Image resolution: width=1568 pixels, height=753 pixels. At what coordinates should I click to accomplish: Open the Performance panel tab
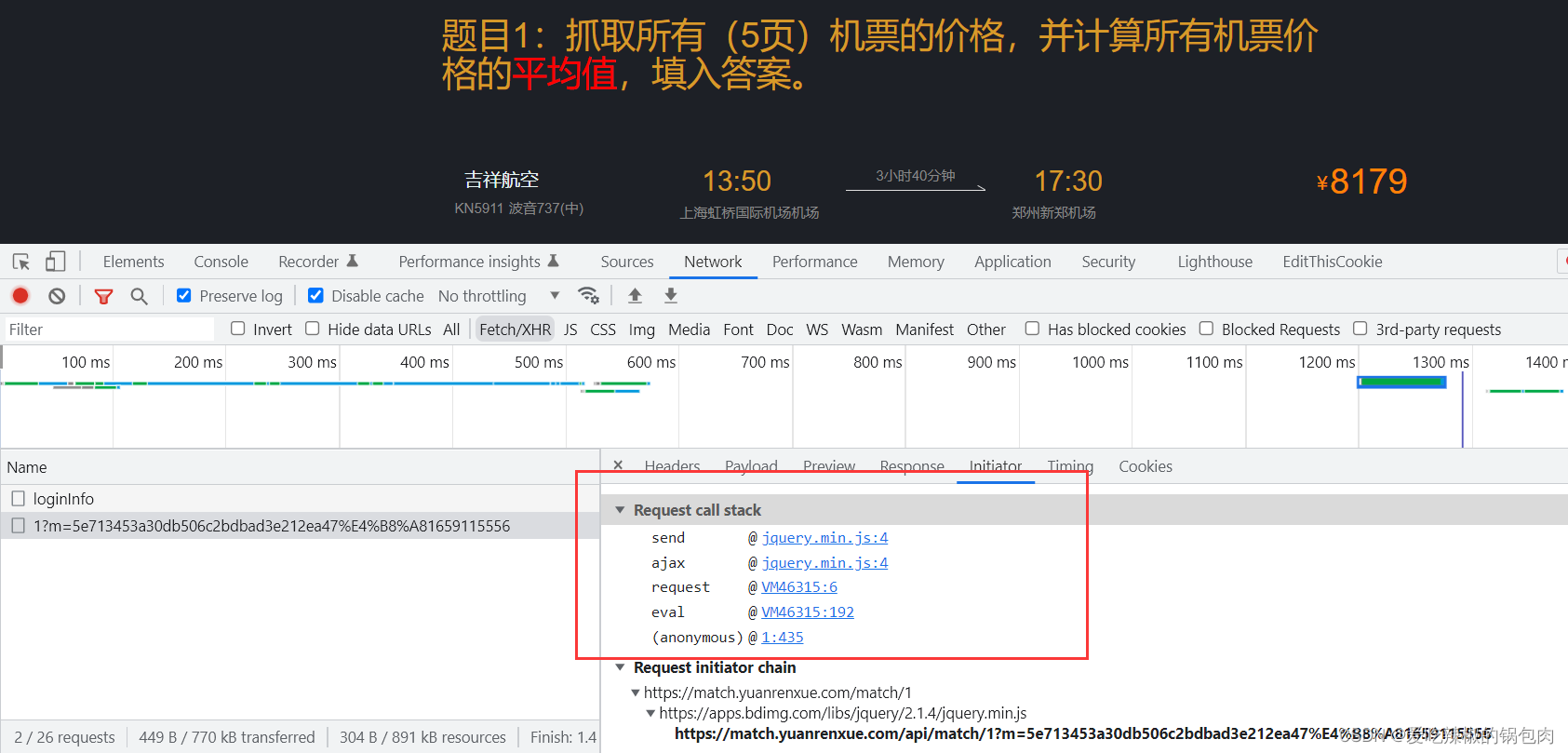point(814,262)
